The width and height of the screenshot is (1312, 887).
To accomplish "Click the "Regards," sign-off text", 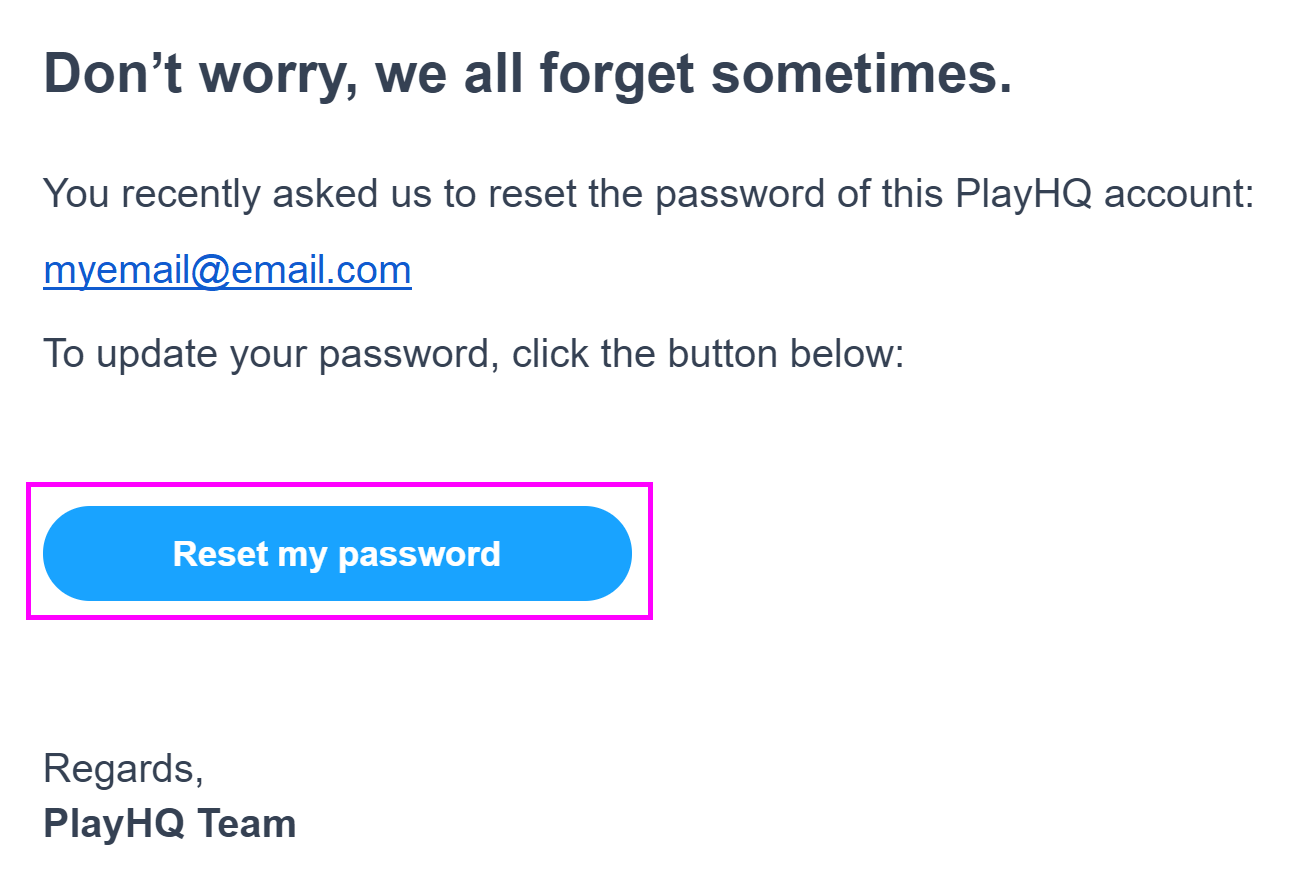I will click(x=123, y=768).
